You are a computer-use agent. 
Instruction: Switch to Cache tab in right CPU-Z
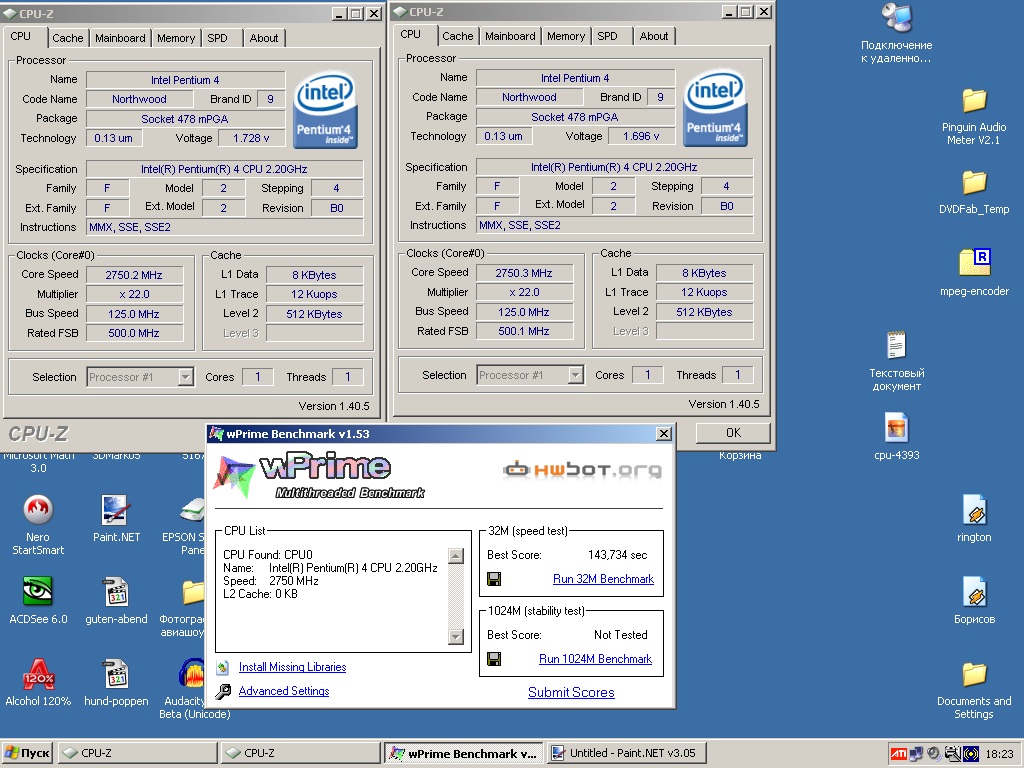coord(458,36)
